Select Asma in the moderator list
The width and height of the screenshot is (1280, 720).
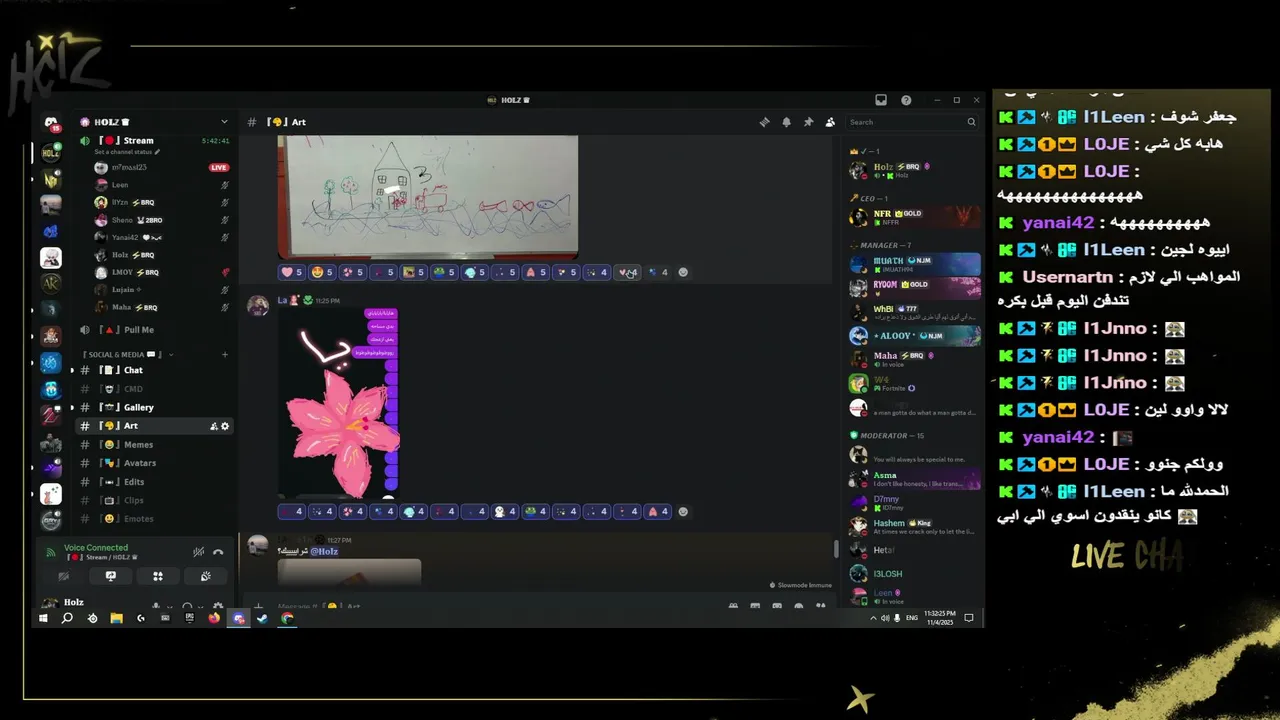[x=915, y=479]
